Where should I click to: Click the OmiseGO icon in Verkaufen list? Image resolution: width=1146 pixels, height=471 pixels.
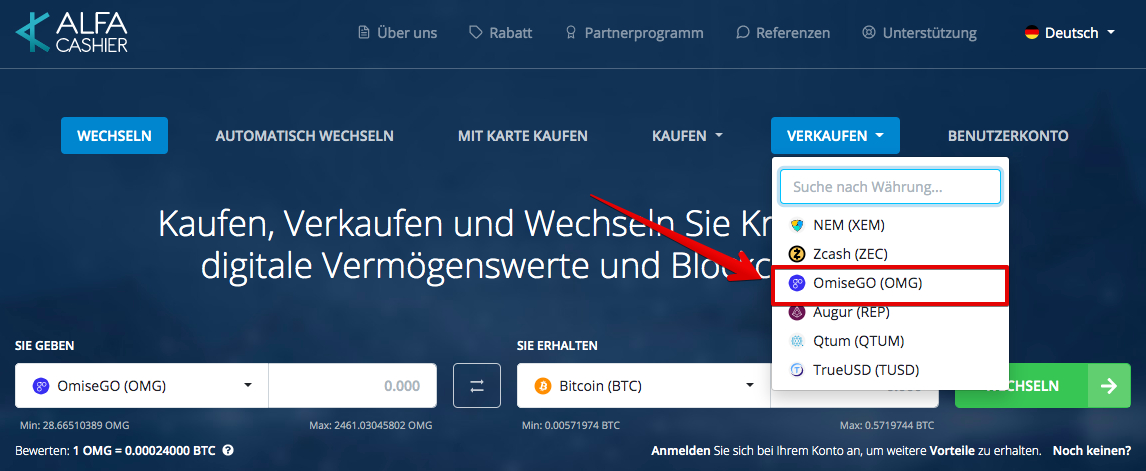click(x=797, y=283)
